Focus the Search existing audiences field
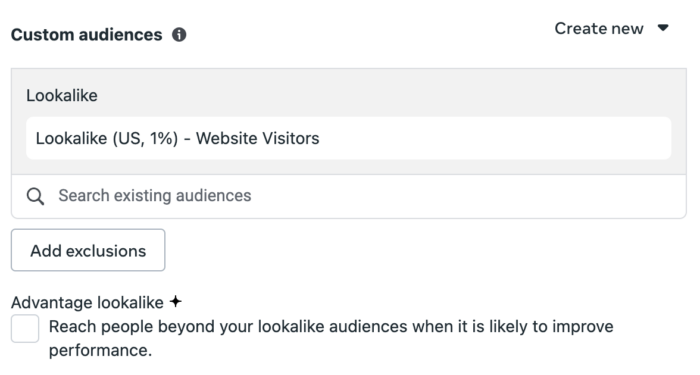 tap(349, 196)
